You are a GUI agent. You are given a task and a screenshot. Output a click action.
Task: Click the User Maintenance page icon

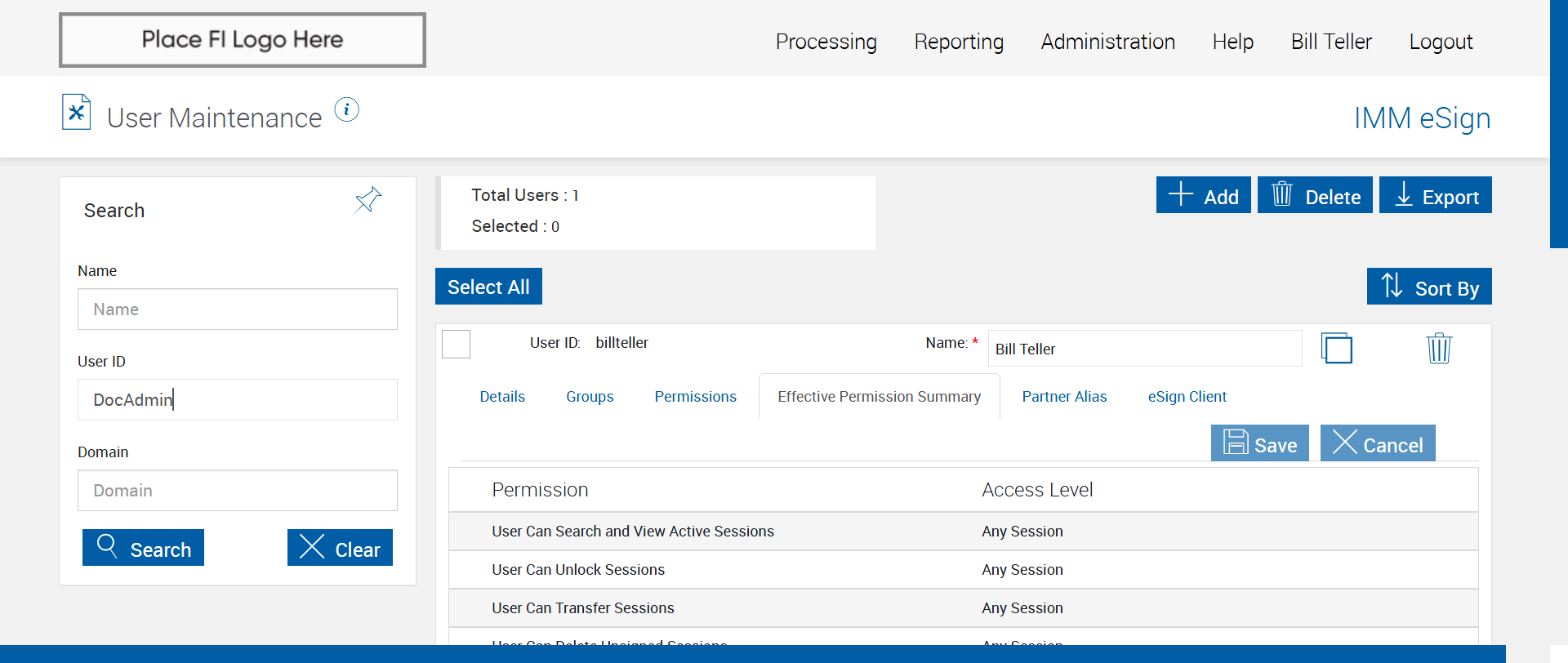point(76,113)
